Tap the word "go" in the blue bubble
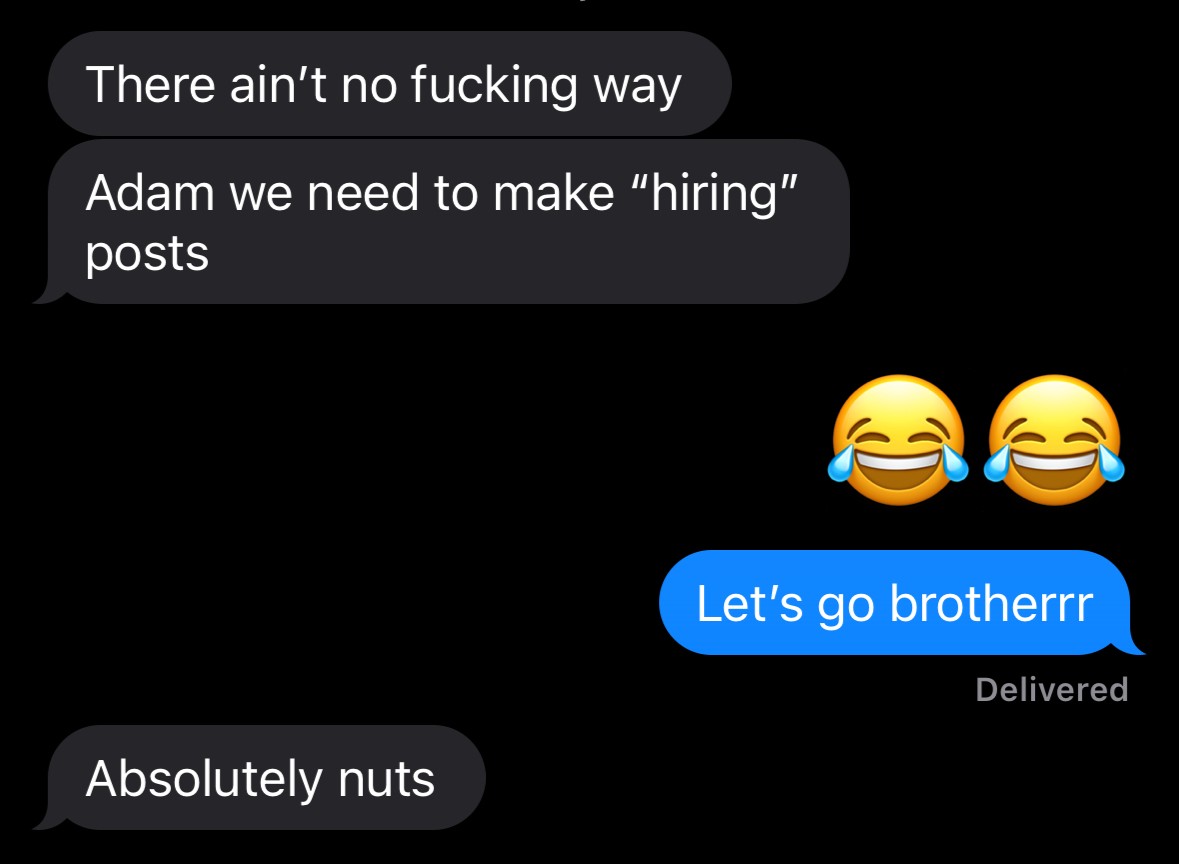Screen dimensions: 1179x864 tap(846, 606)
